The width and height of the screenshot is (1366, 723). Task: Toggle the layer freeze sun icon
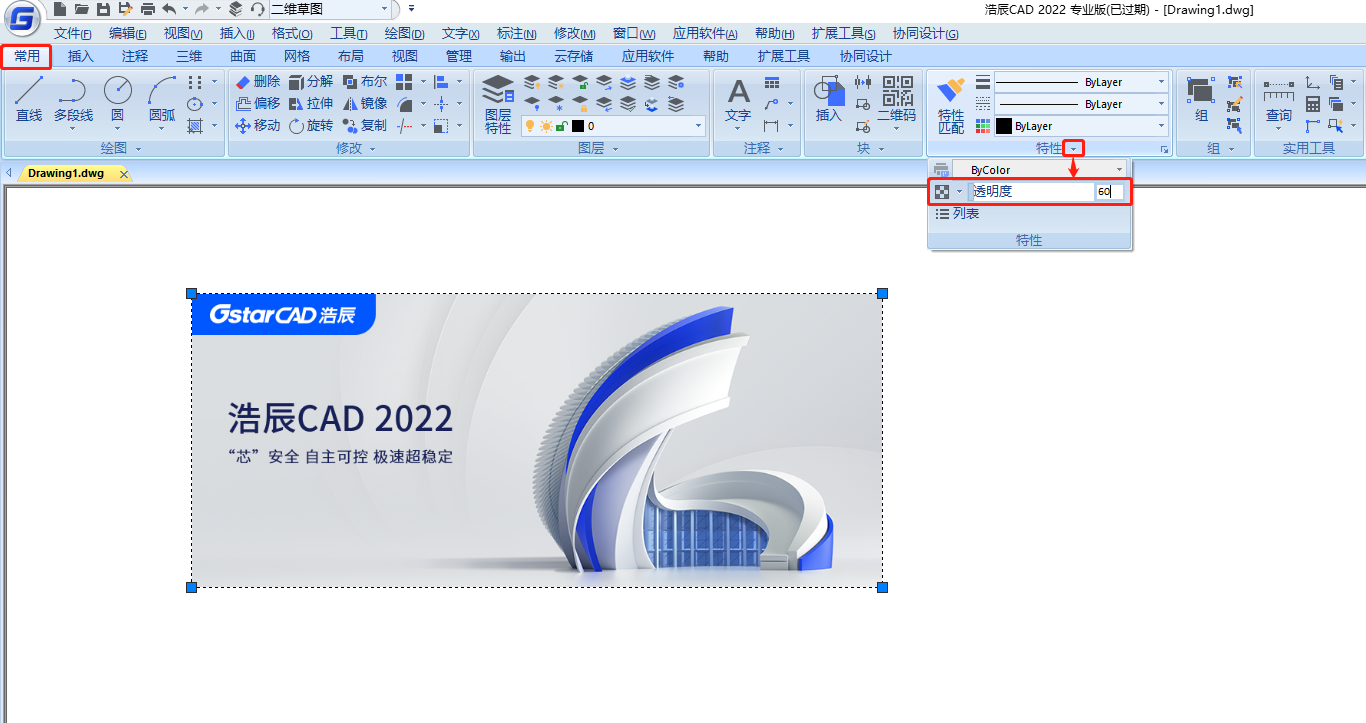(546, 126)
